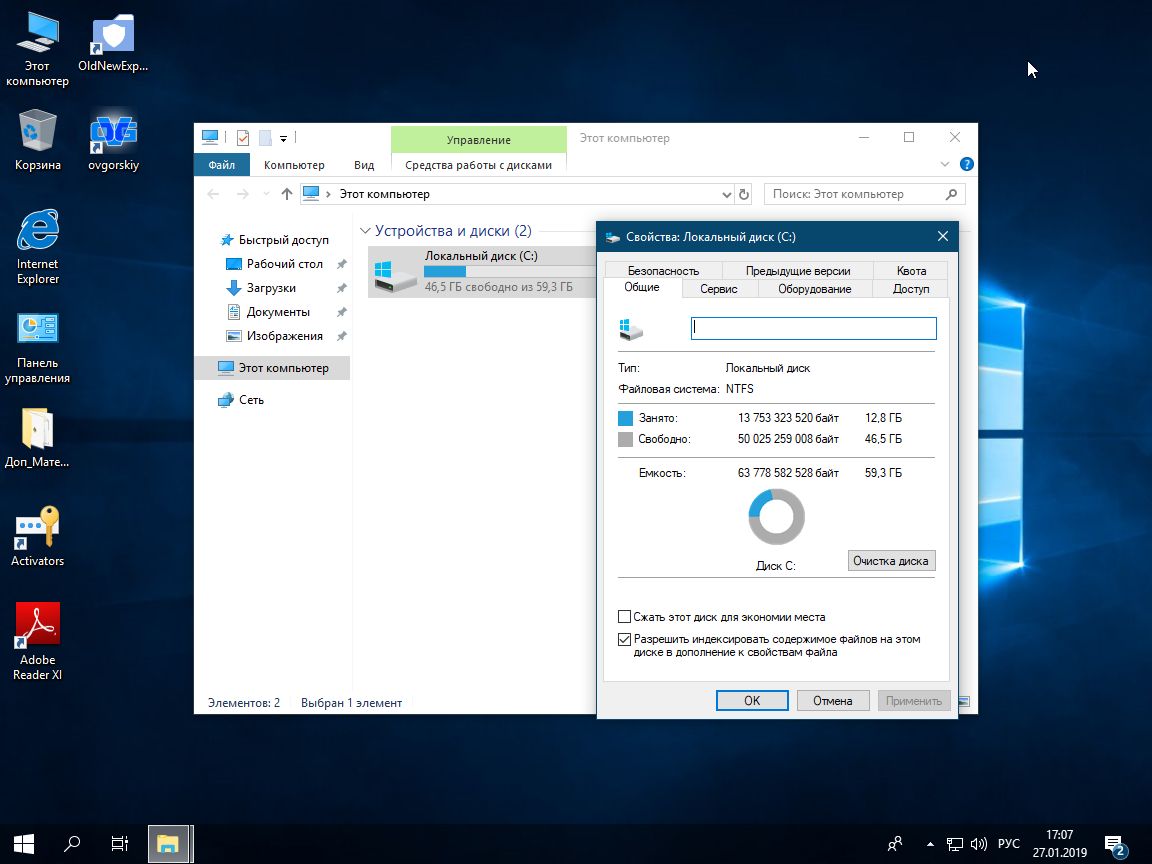Click the up-arrow navigation button in Explorer
1152x864 pixels.
287,194
